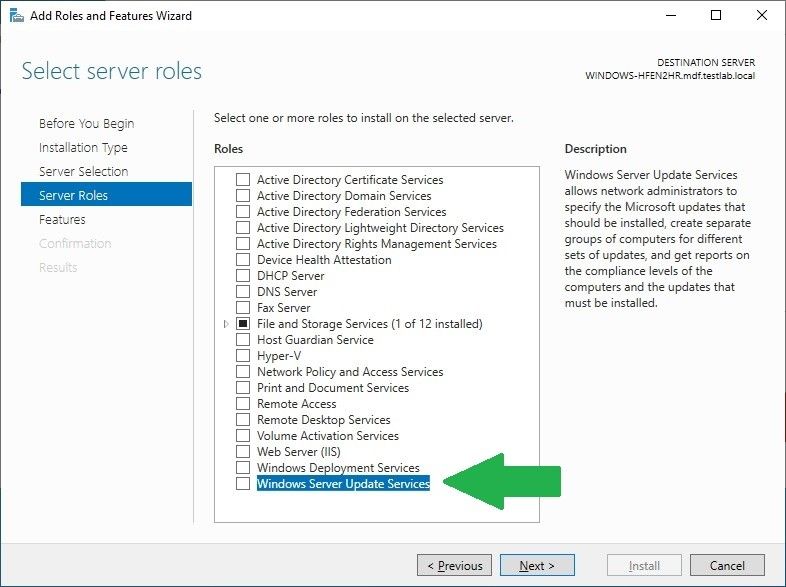This screenshot has height=587, width=786.
Task: Select 'File and Storage Services' label
Action: [370, 324]
